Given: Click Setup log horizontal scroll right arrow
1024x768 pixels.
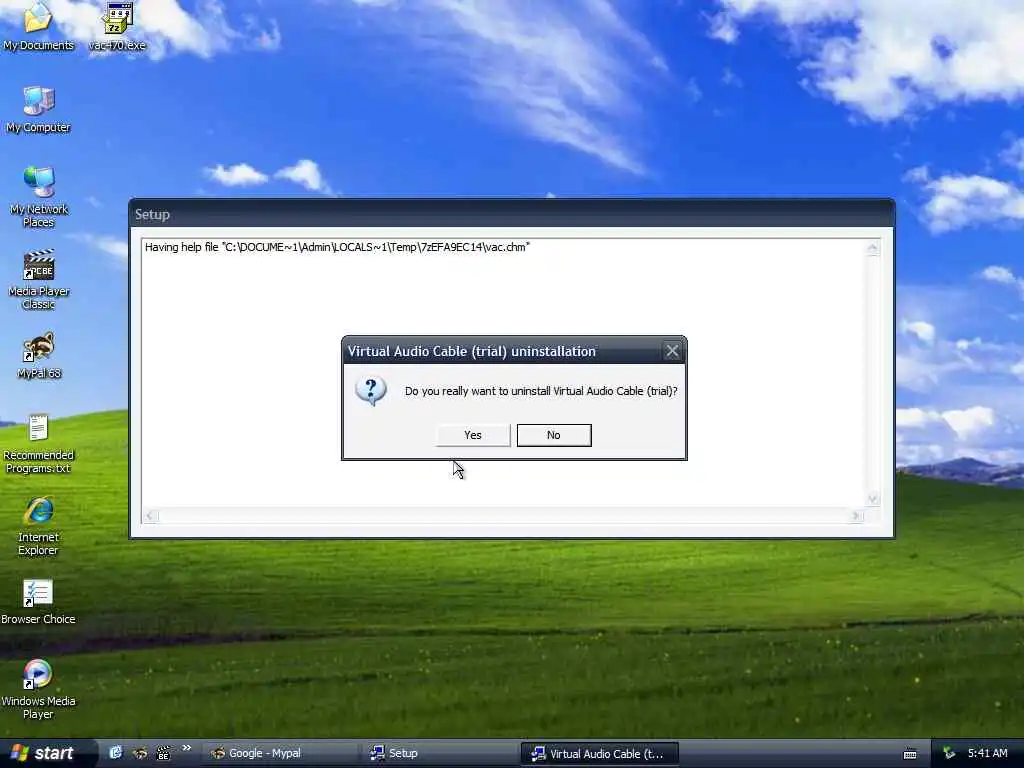Looking at the screenshot, I should click(856, 515).
